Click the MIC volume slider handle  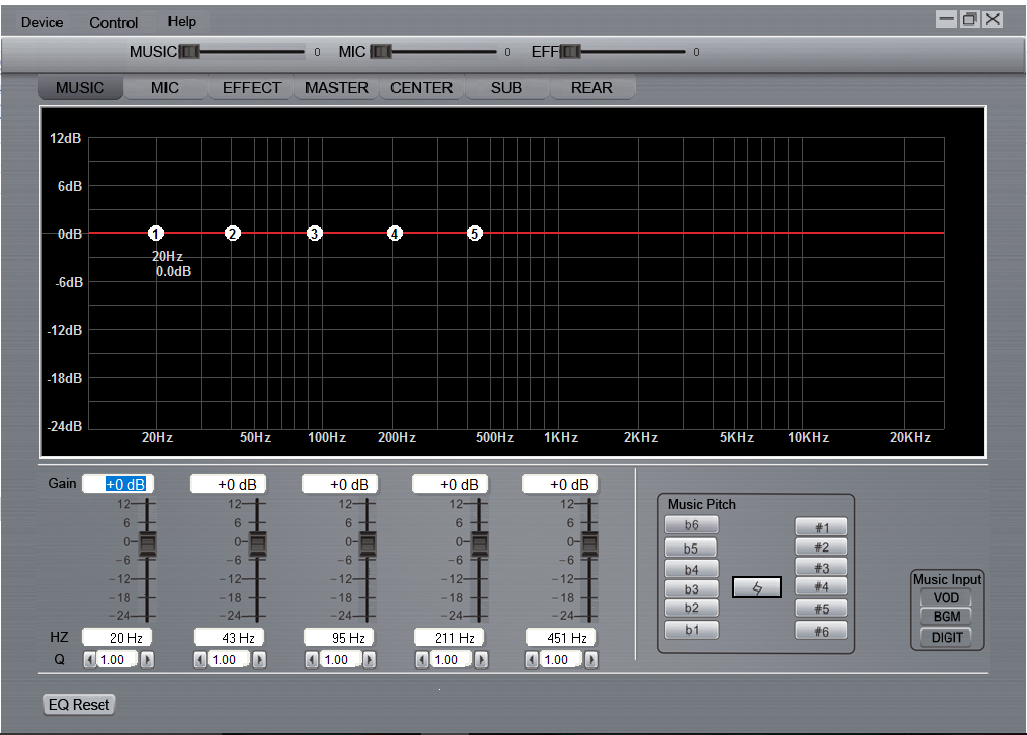coord(380,52)
